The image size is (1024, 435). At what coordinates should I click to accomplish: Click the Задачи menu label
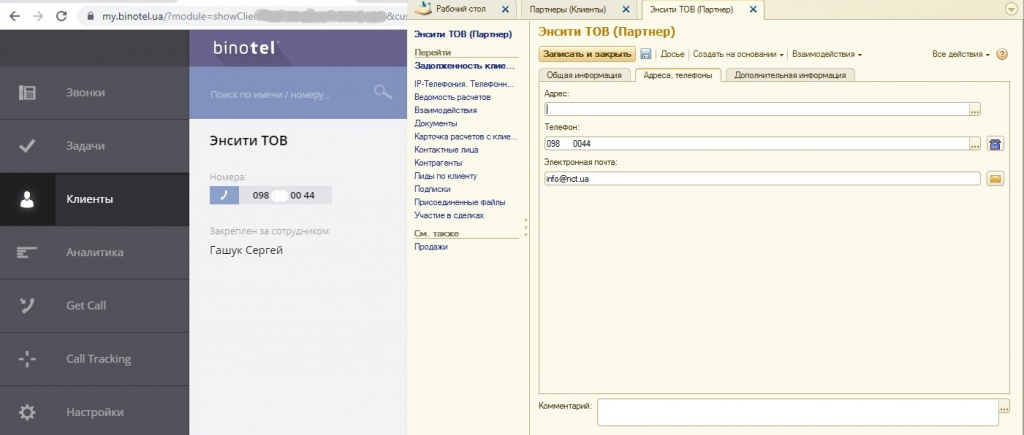(x=85, y=146)
